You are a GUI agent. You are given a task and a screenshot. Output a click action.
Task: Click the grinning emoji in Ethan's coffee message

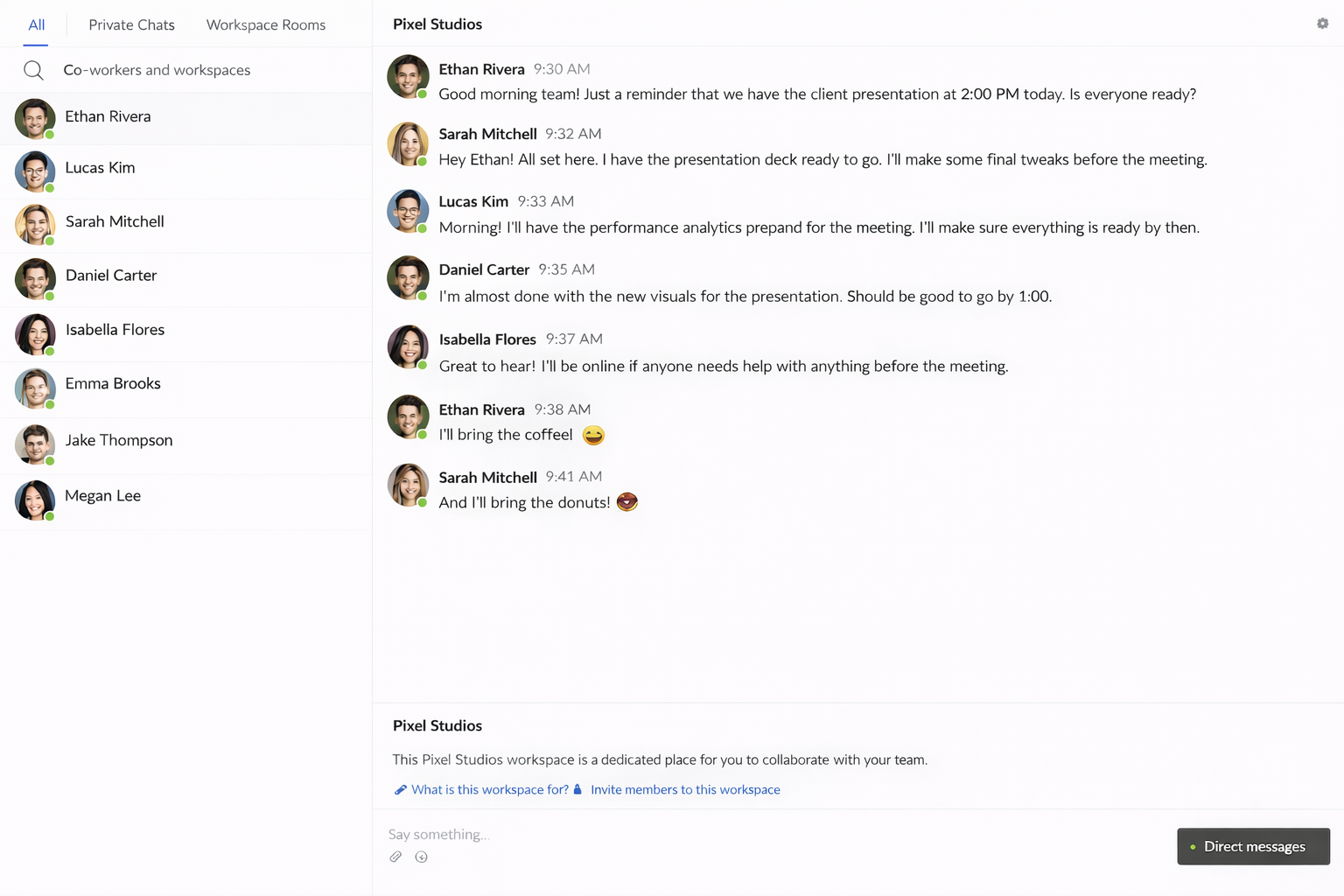(593, 435)
